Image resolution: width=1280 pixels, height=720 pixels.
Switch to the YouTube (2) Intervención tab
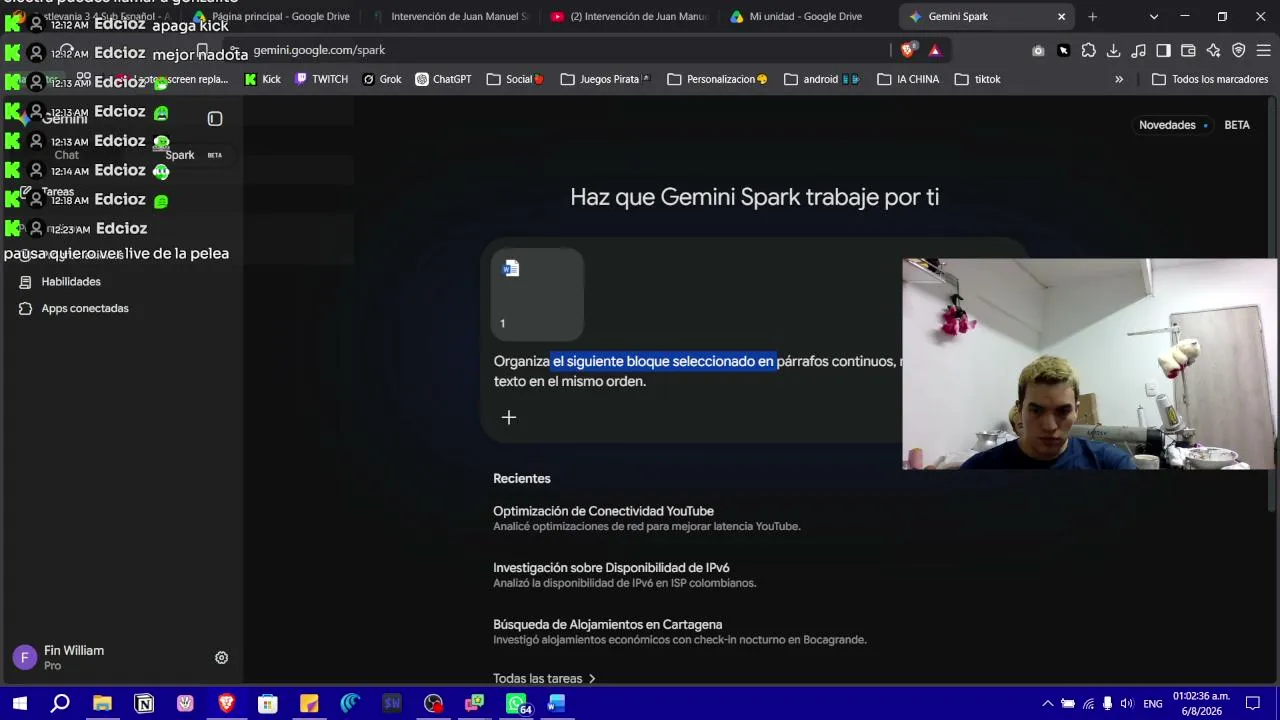point(629,17)
